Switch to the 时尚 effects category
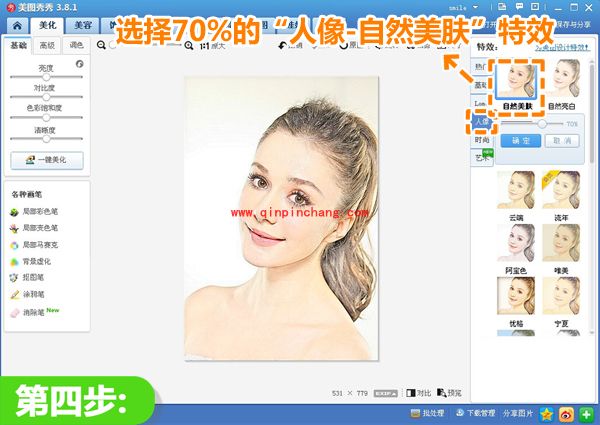The height and width of the screenshot is (425, 600). (482, 140)
